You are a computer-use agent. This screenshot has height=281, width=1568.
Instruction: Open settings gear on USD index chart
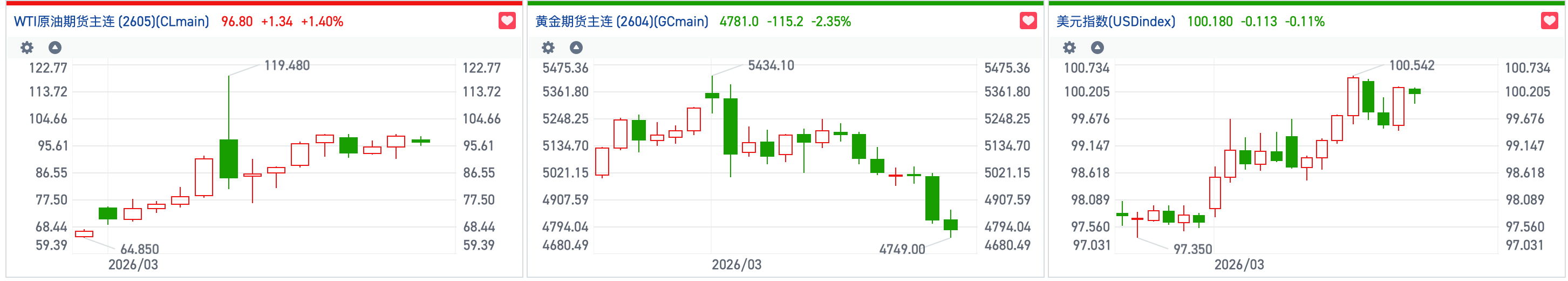tap(1069, 48)
